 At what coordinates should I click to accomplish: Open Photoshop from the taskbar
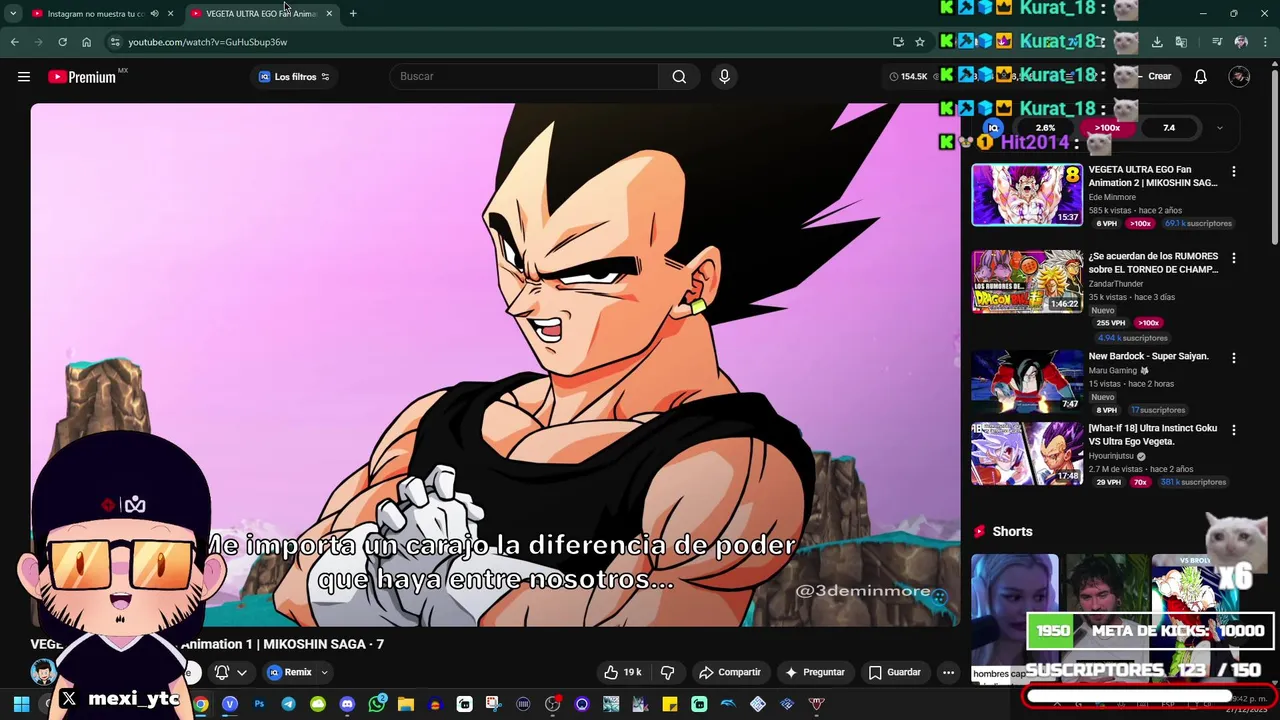click(x=259, y=705)
